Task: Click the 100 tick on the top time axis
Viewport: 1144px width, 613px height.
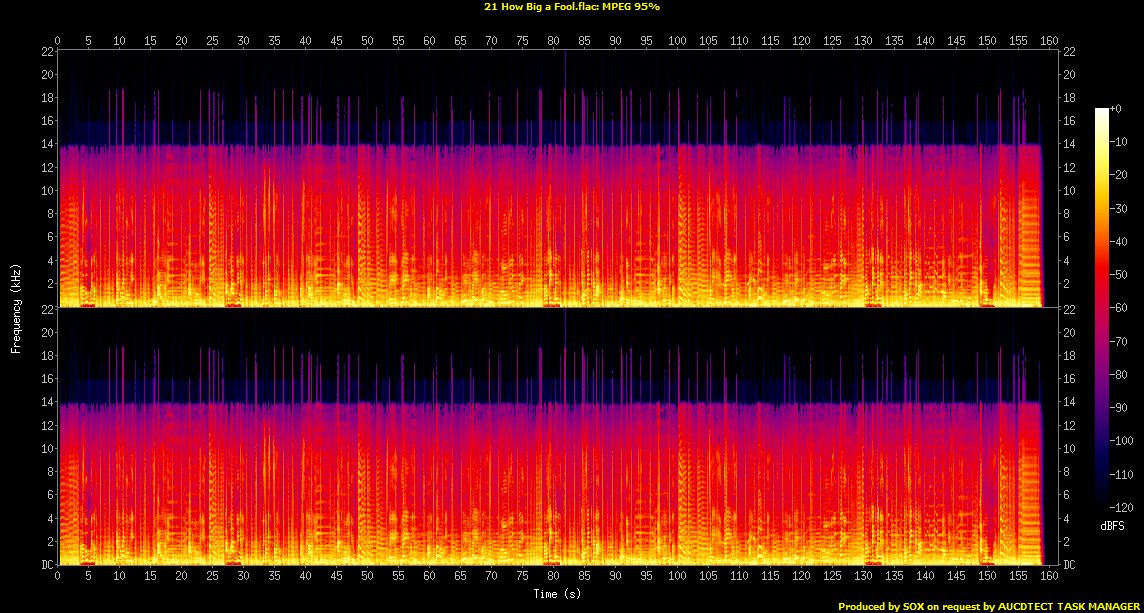Action: 679,41
